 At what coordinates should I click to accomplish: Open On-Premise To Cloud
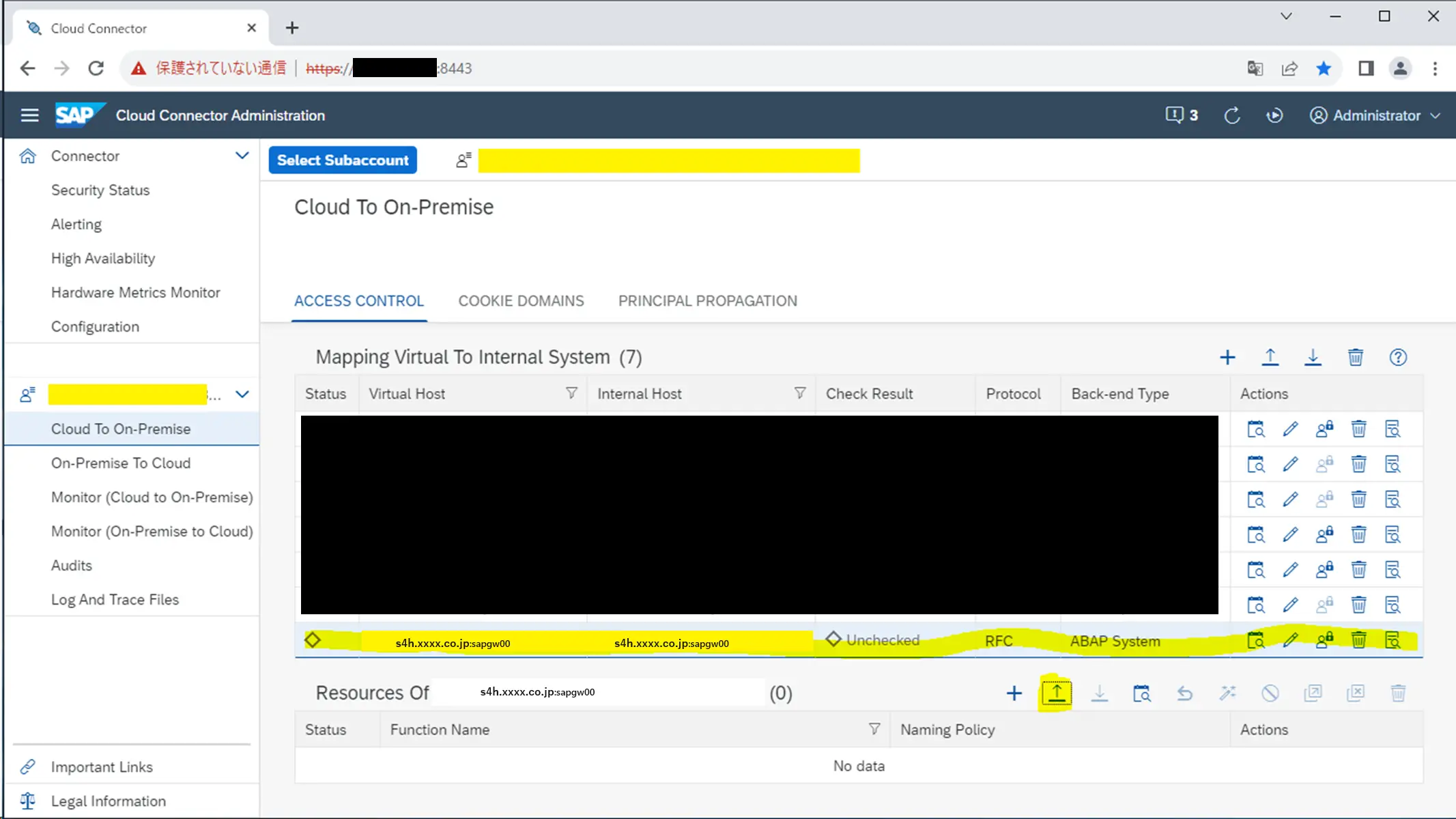(x=121, y=463)
